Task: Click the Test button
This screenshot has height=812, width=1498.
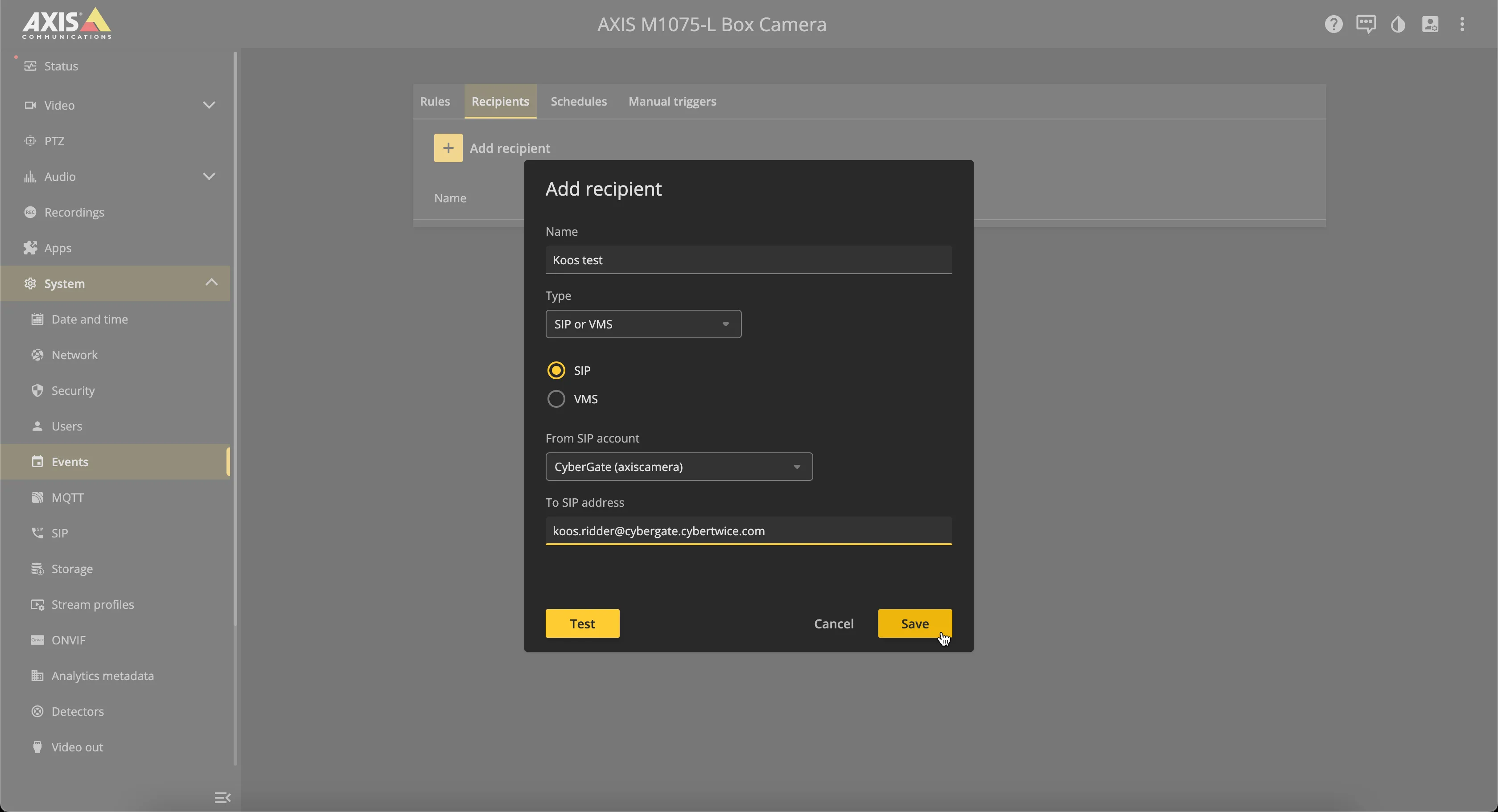Action: coord(582,623)
